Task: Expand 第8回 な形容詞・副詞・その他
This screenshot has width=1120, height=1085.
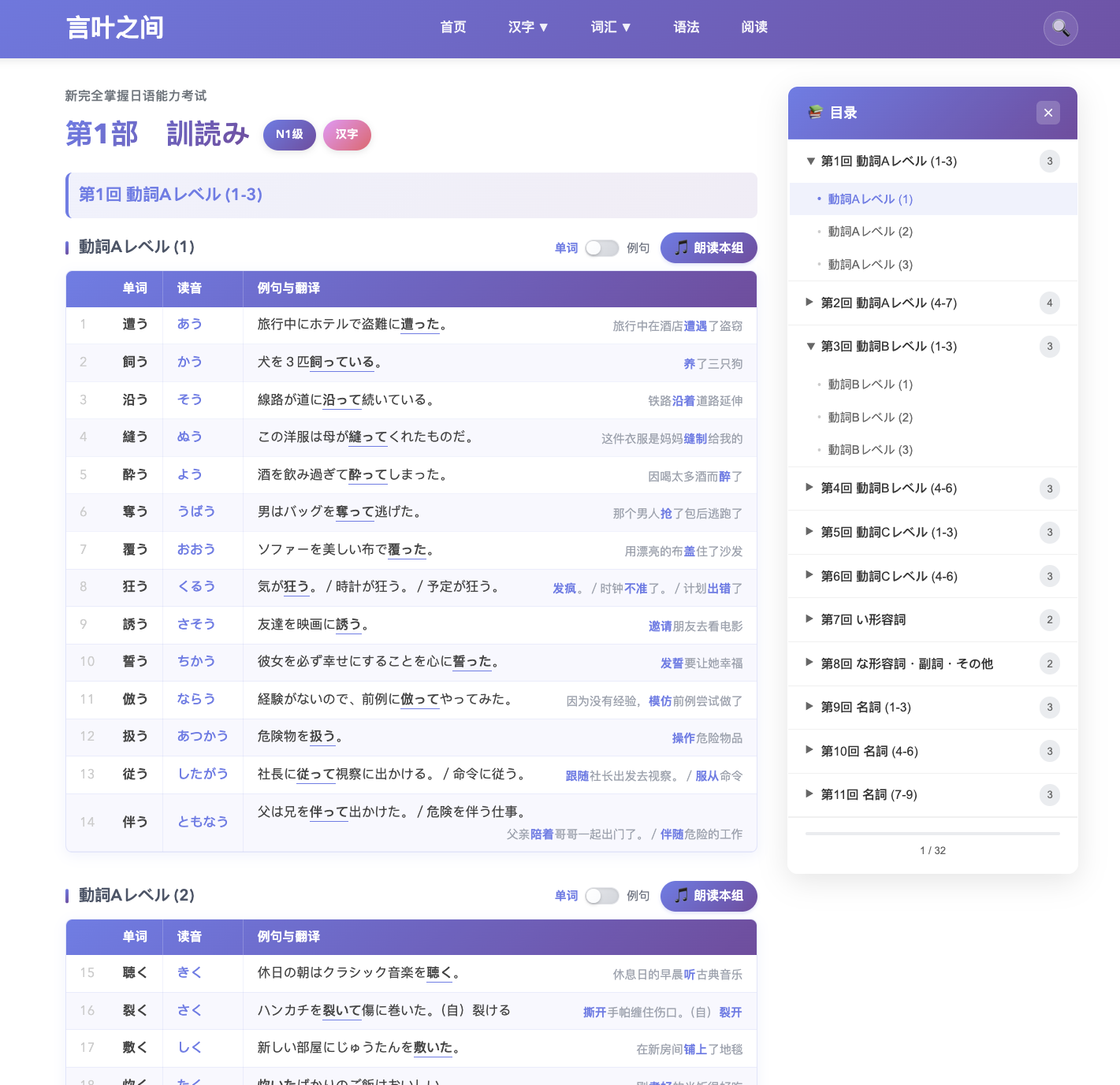Action: tap(932, 664)
